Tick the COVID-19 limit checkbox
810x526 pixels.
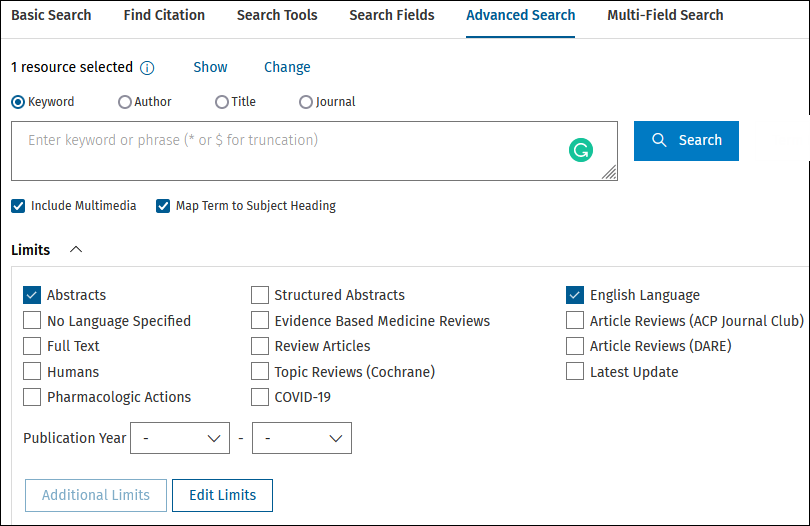click(260, 397)
